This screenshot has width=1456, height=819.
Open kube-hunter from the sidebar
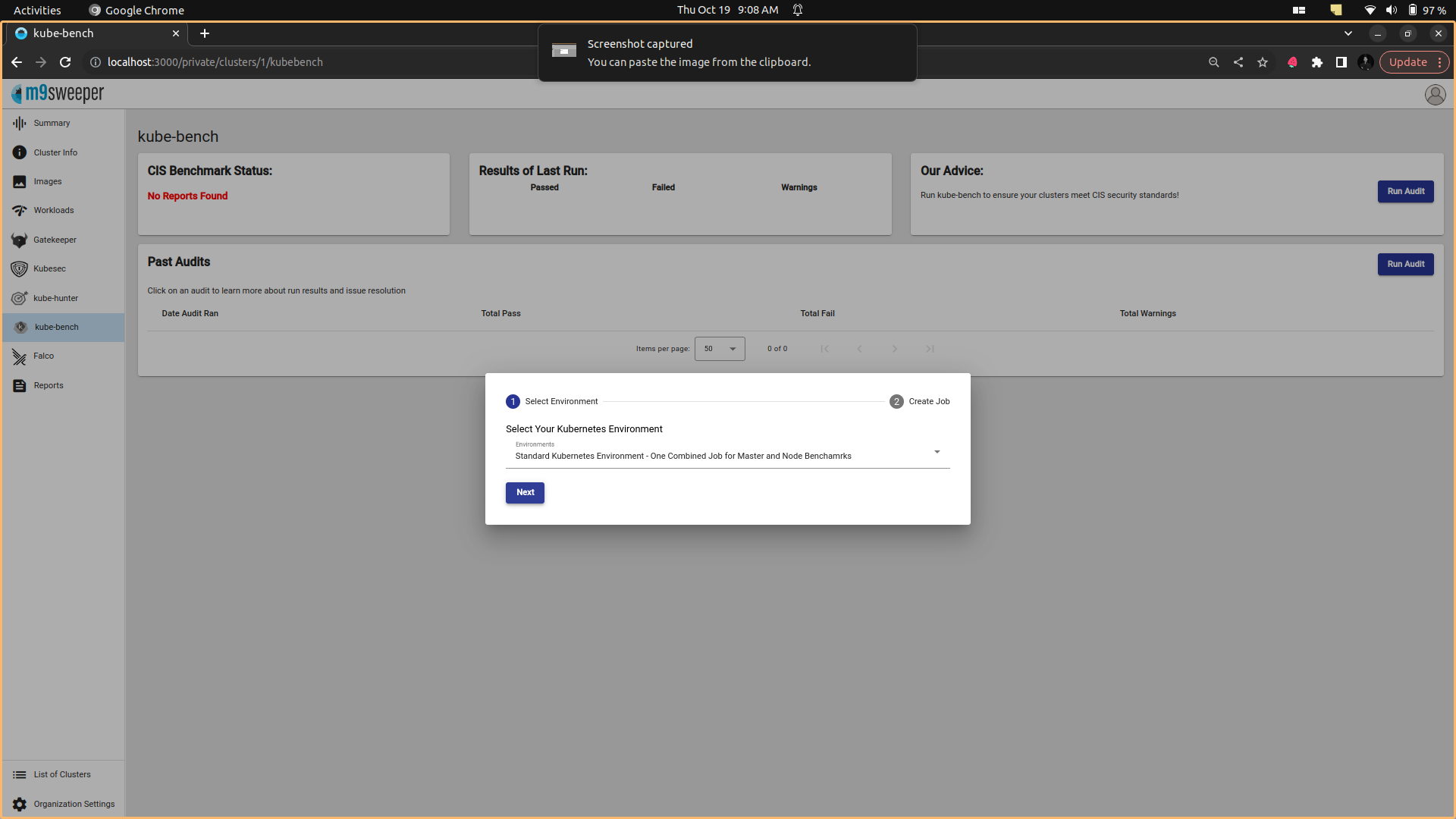[x=55, y=298]
